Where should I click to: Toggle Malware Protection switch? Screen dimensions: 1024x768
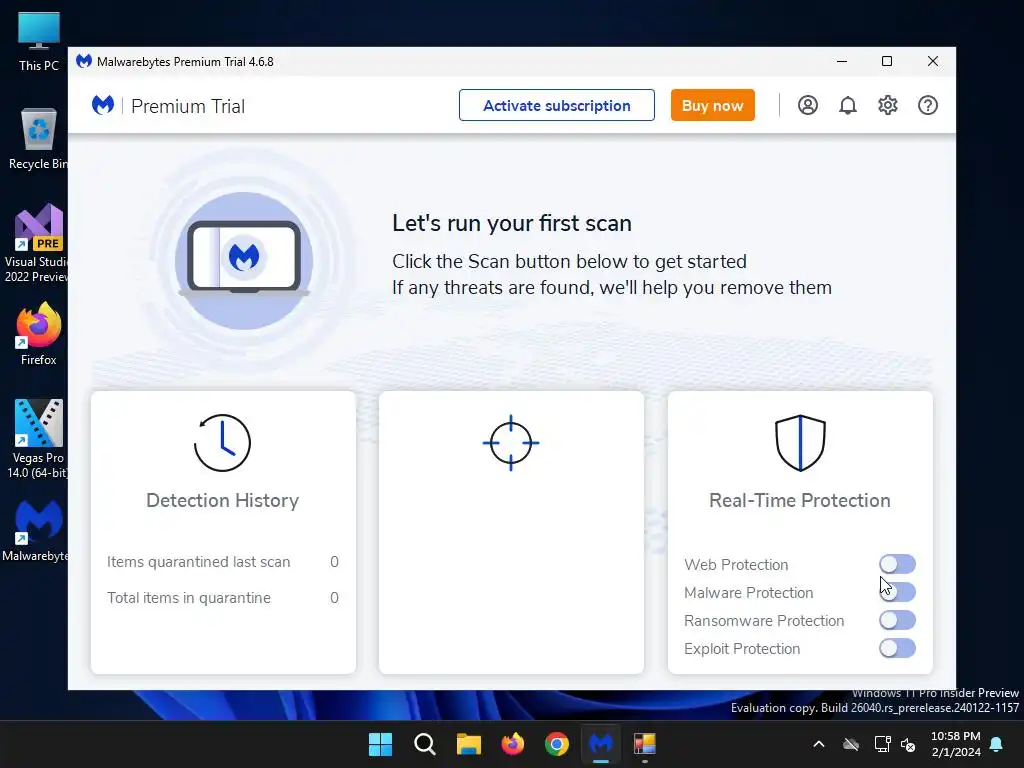(x=897, y=592)
